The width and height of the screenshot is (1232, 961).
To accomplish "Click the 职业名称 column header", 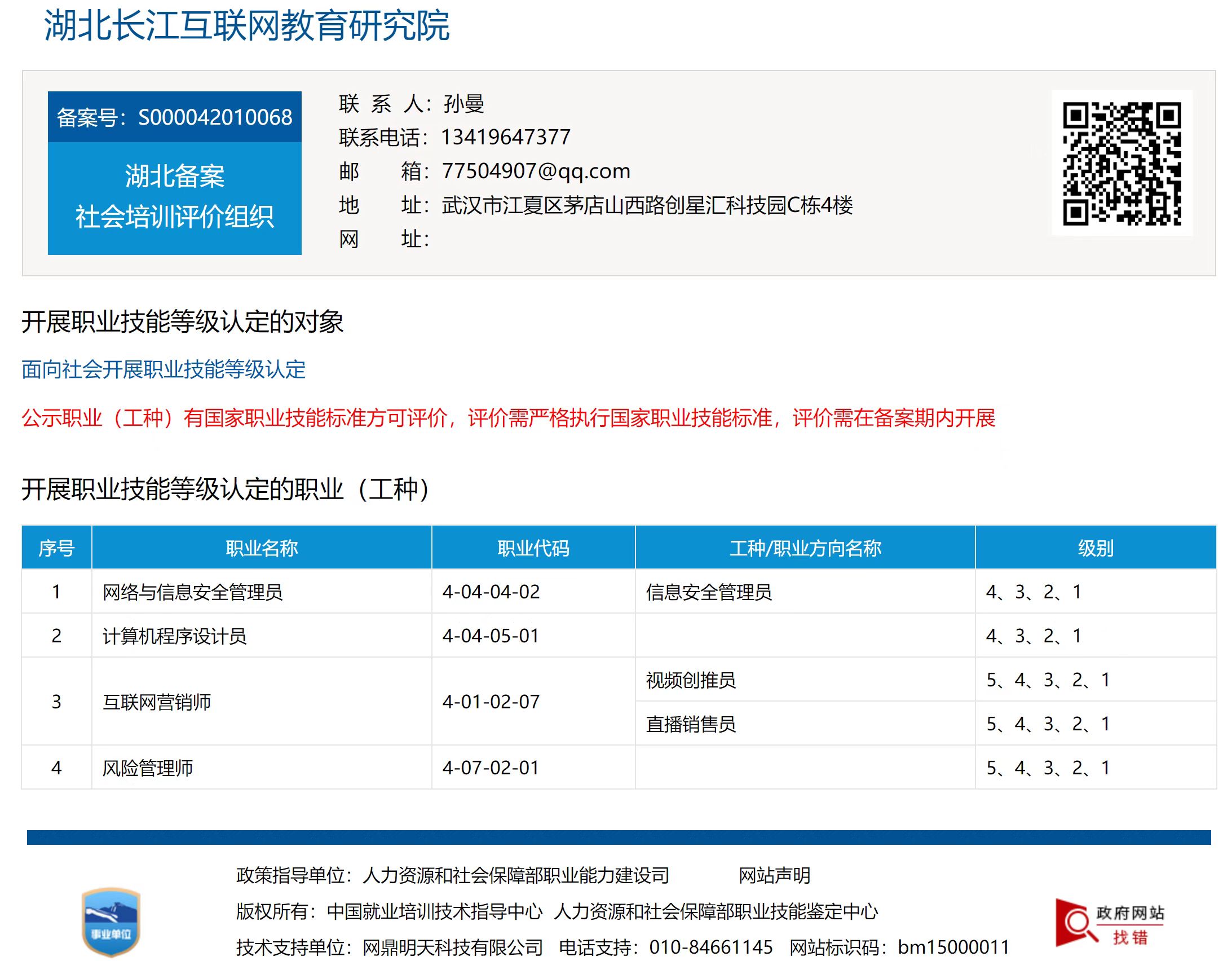I will point(261,548).
